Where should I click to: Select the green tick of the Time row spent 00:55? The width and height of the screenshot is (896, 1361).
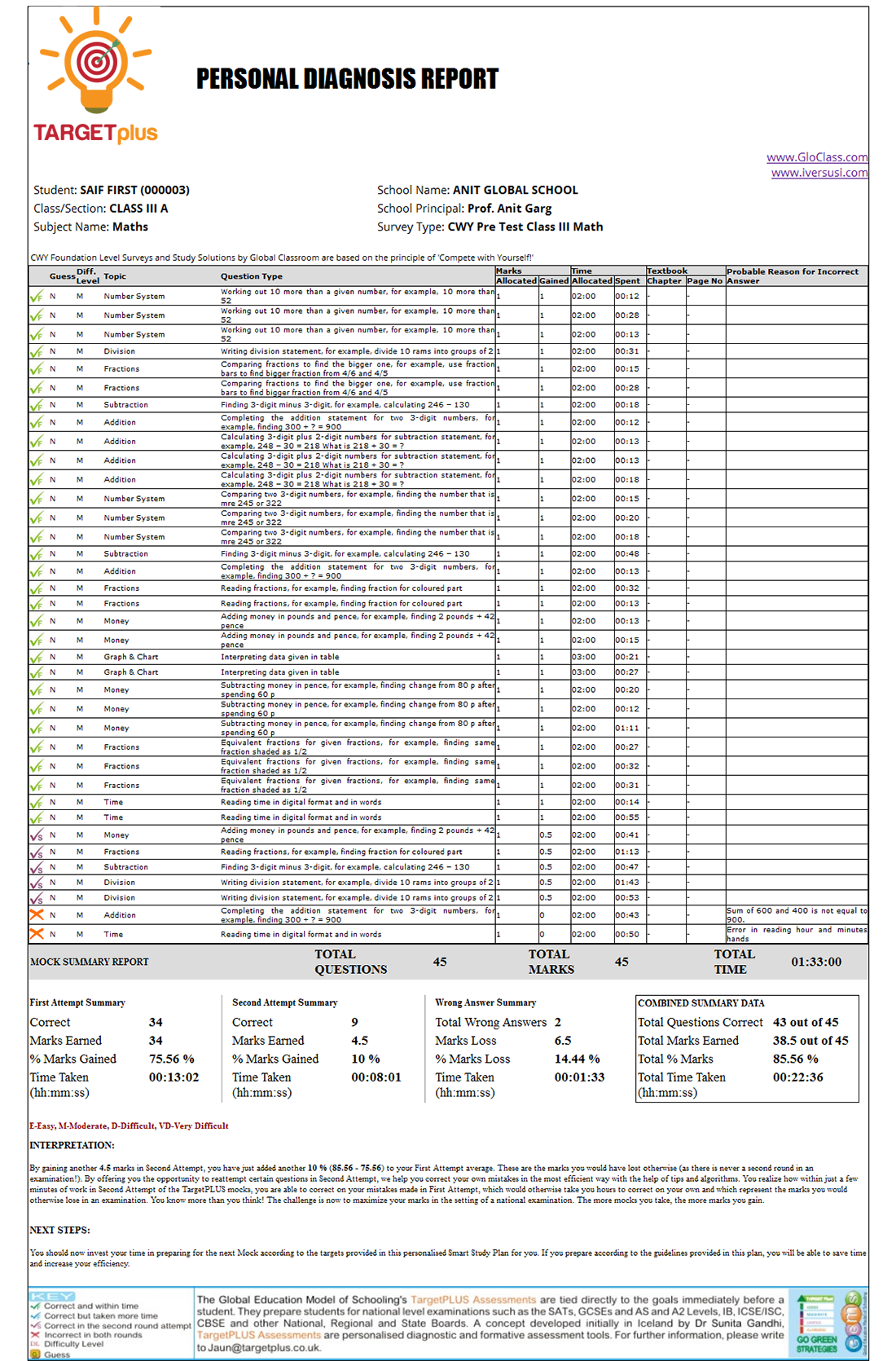point(37,817)
